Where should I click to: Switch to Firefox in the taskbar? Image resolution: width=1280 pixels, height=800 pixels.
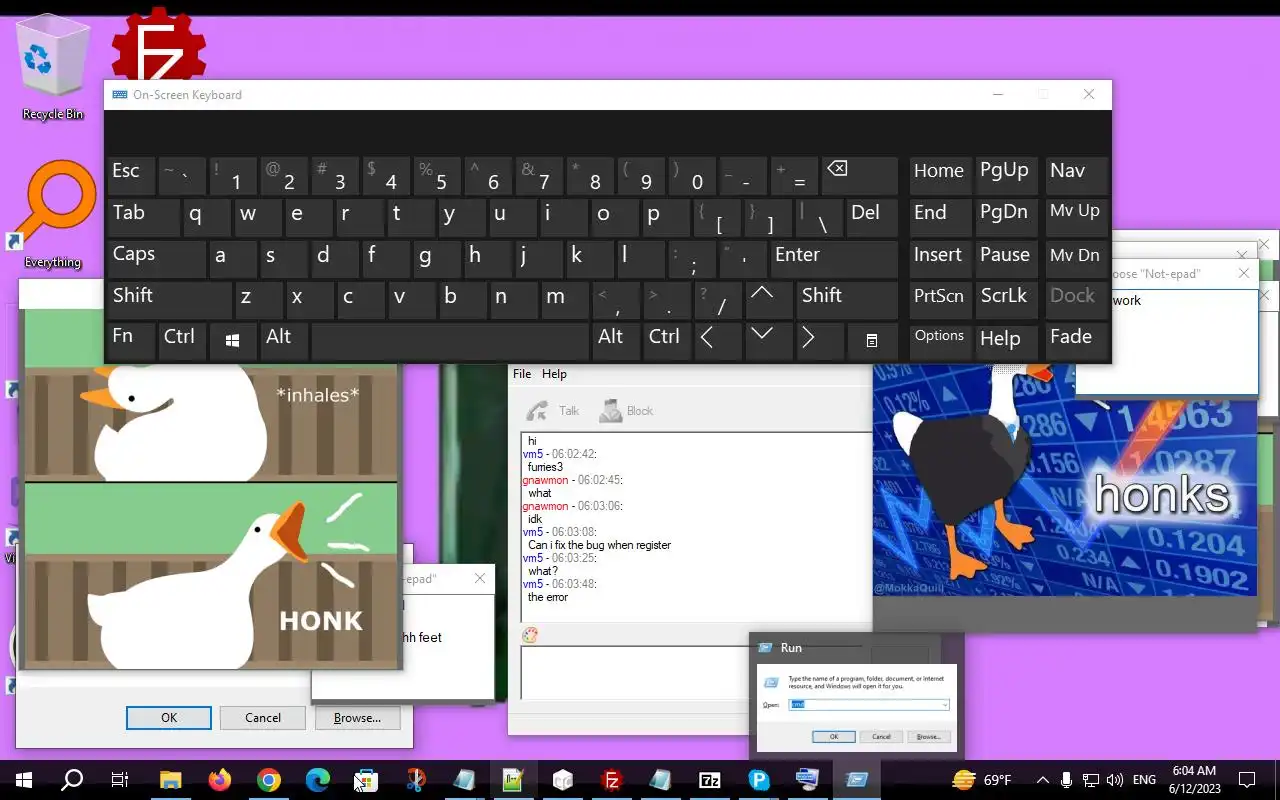(219, 780)
